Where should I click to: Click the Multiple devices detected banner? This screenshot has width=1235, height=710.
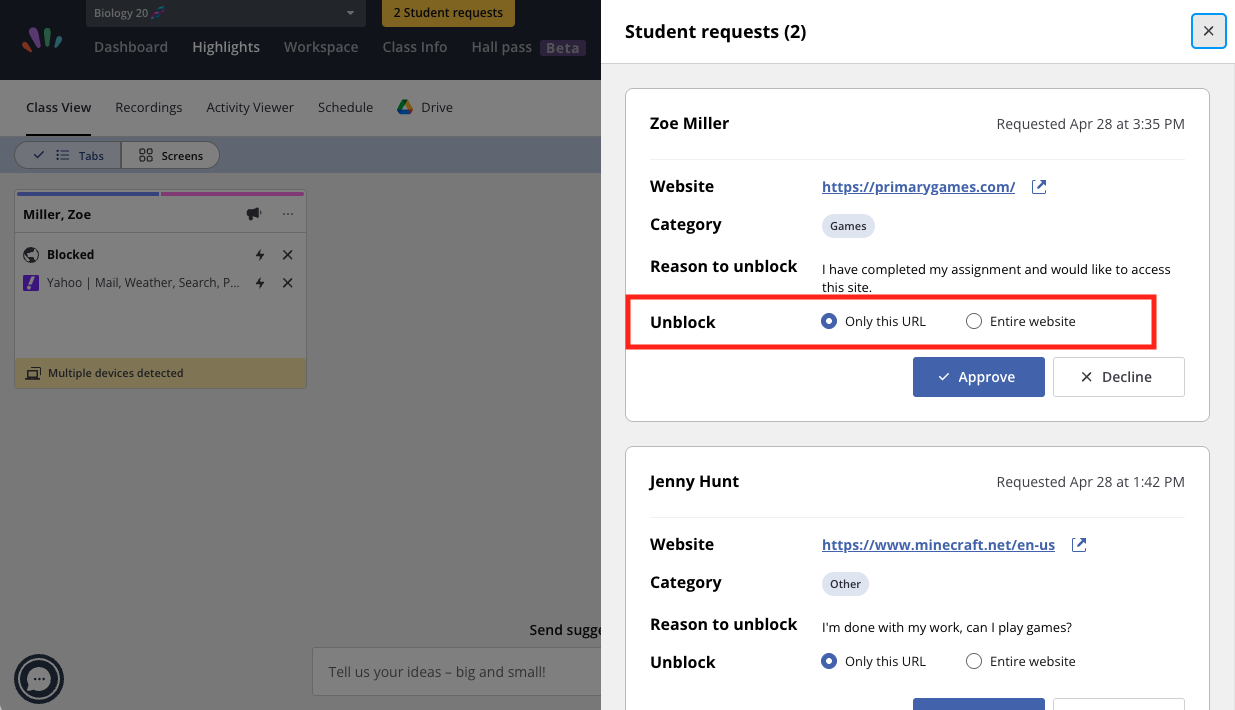(x=161, y=373)
